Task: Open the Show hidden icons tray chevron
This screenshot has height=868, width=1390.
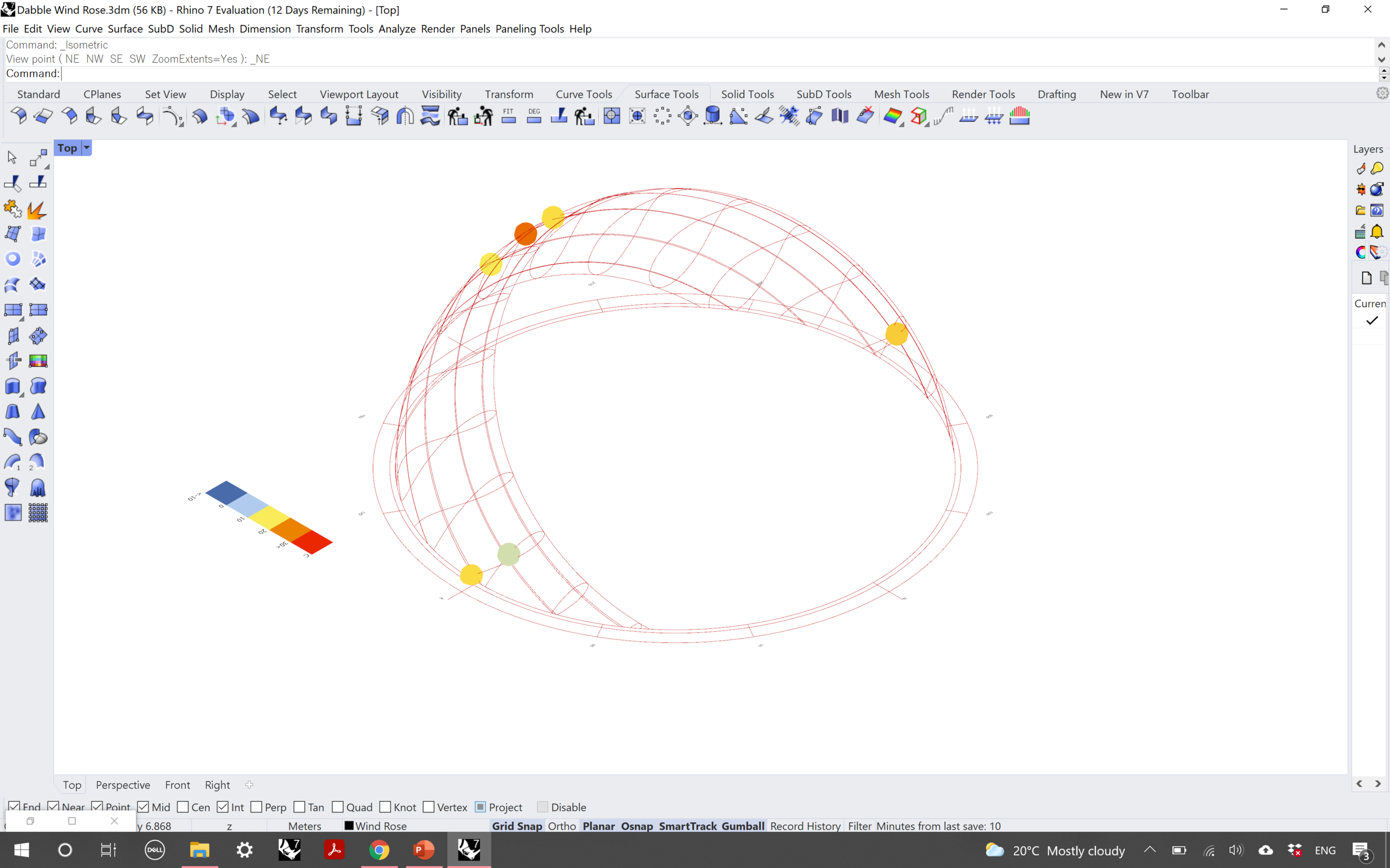Action: (x=1150, y=850)
